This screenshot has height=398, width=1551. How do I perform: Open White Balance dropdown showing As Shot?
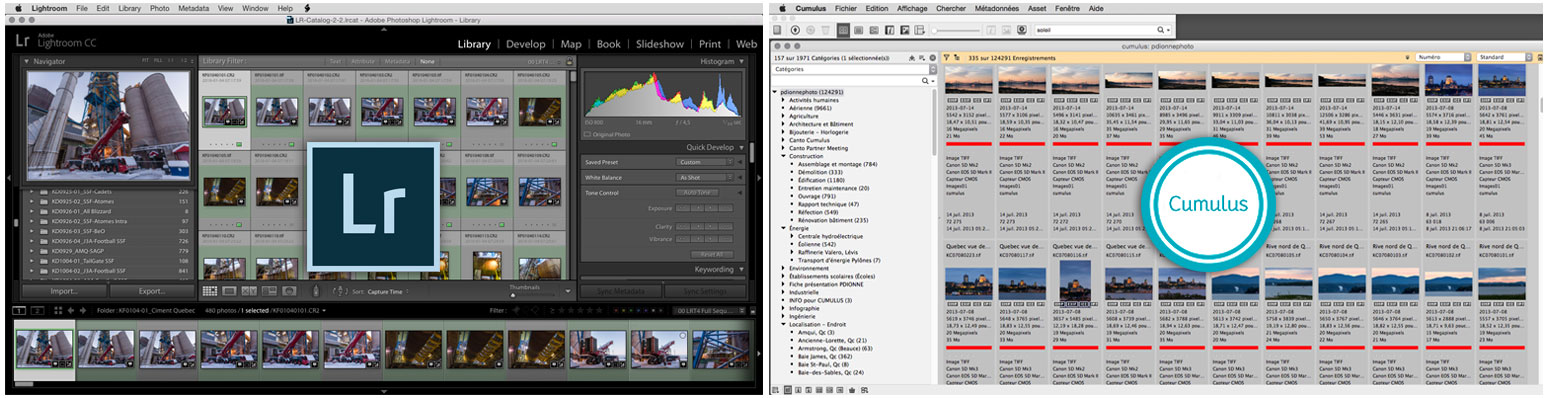coord(704,178)
